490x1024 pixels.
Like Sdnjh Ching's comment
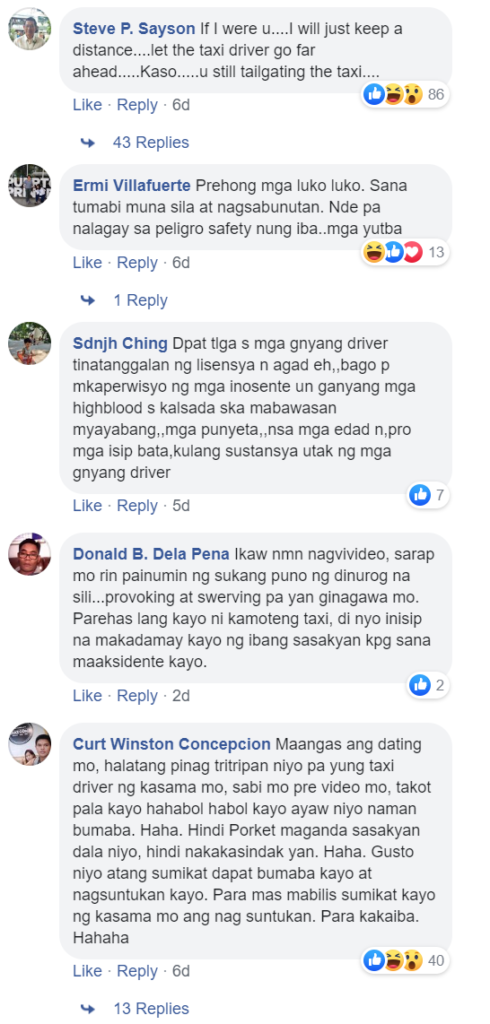(x=88, y=505)
